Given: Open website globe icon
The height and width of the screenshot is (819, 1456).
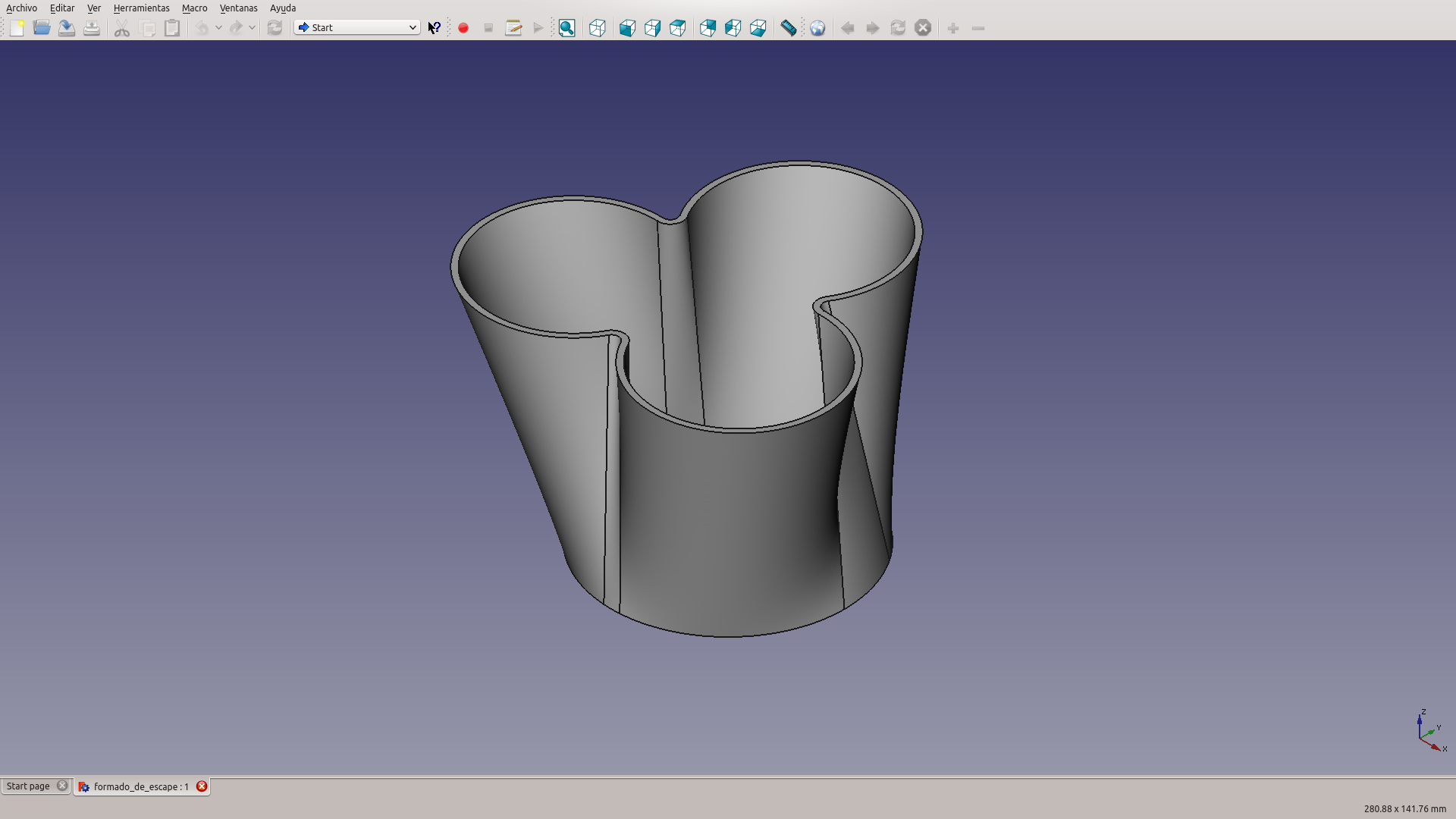Looking at the screenshot, I should coord(817,28).
